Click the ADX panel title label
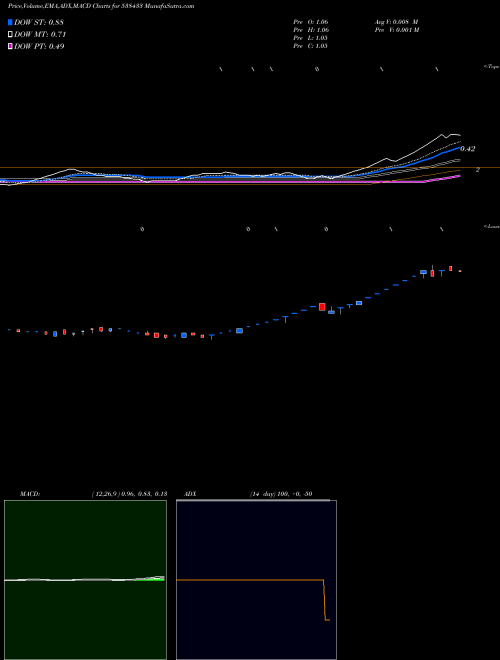 190,494
